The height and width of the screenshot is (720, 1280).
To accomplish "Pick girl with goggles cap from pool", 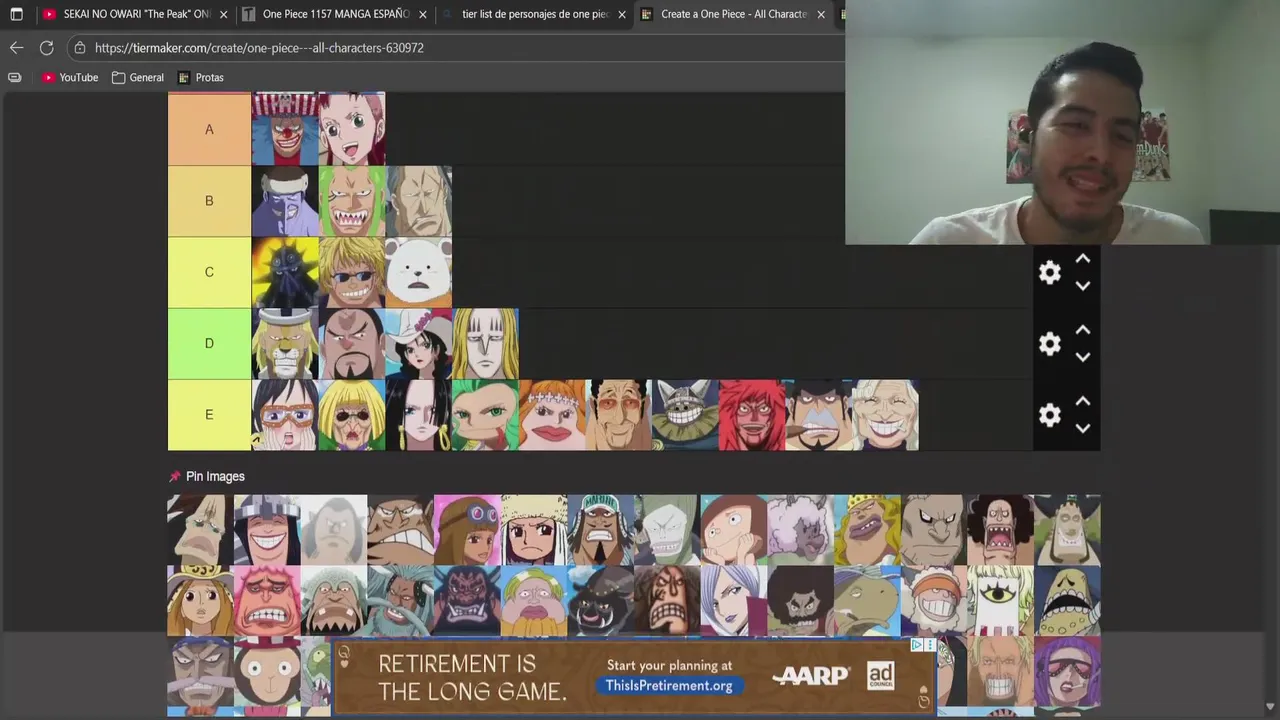I will [467, 530].
